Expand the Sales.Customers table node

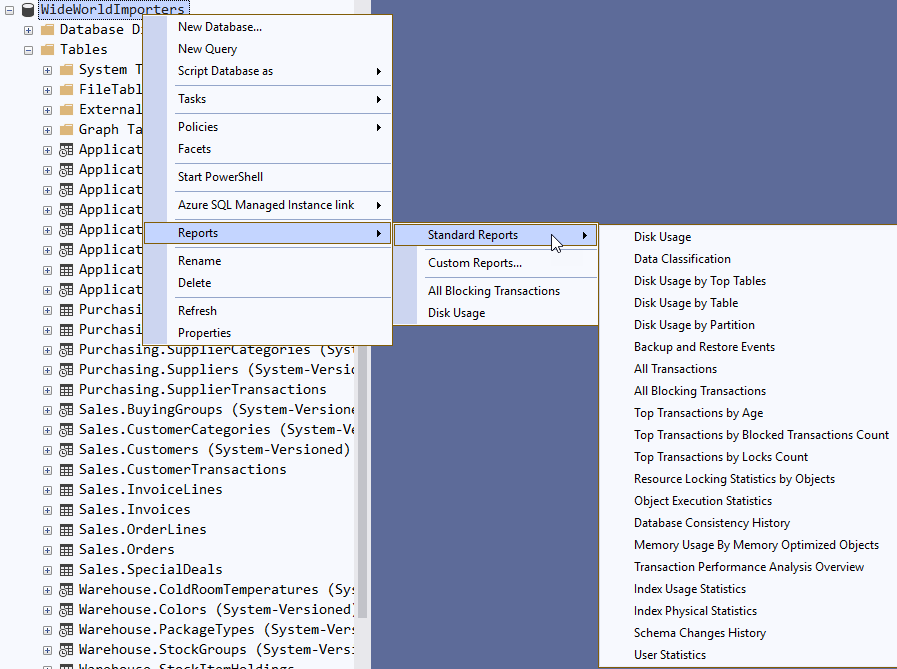tap(47, 451)
